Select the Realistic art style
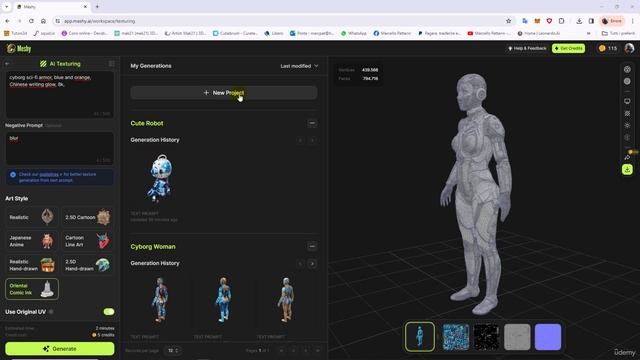This screenshot has height=360, width=640. pos(32,217)
